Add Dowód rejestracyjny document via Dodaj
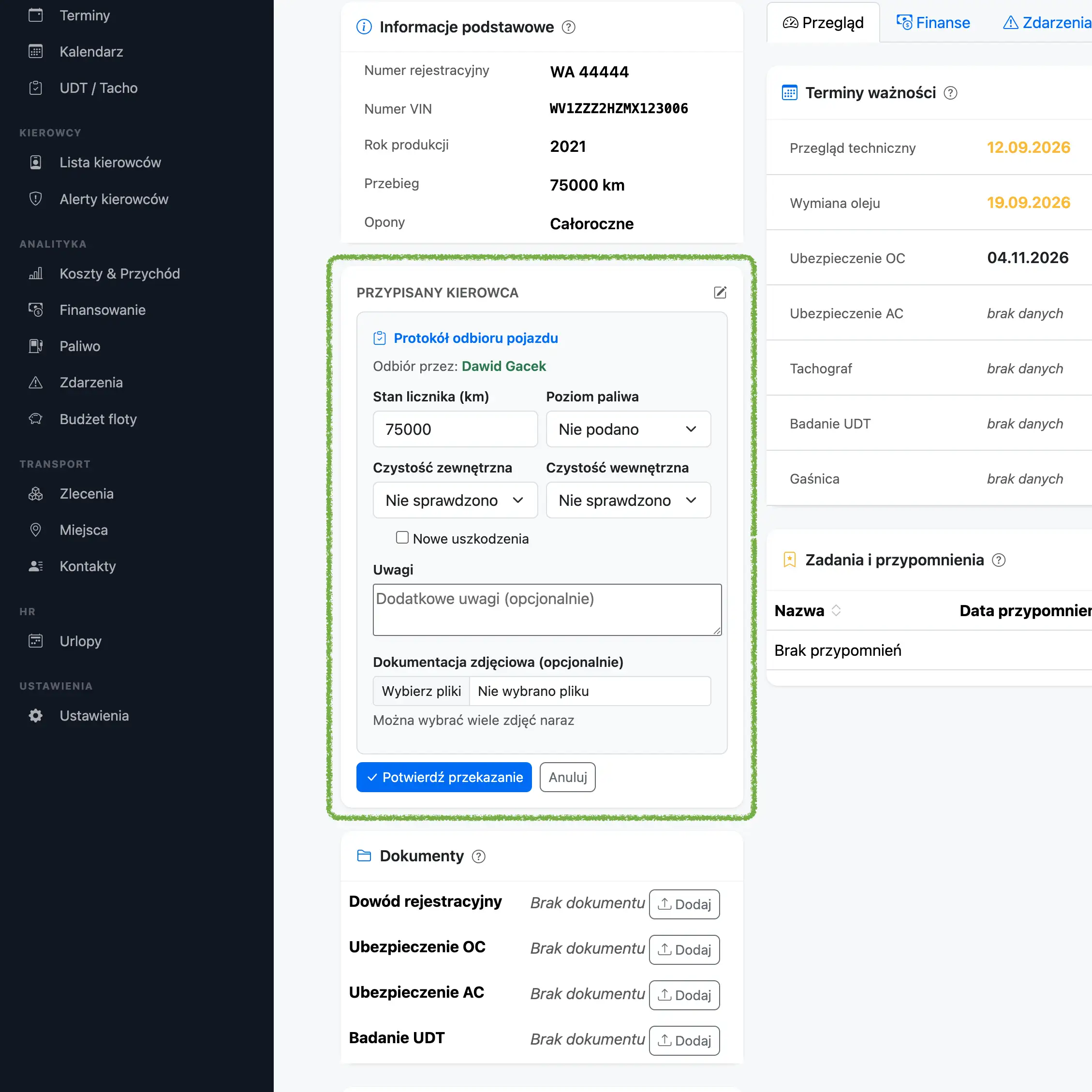Screen dimensions: 1092x1092 pyautogui.click(x=684, y=904)
